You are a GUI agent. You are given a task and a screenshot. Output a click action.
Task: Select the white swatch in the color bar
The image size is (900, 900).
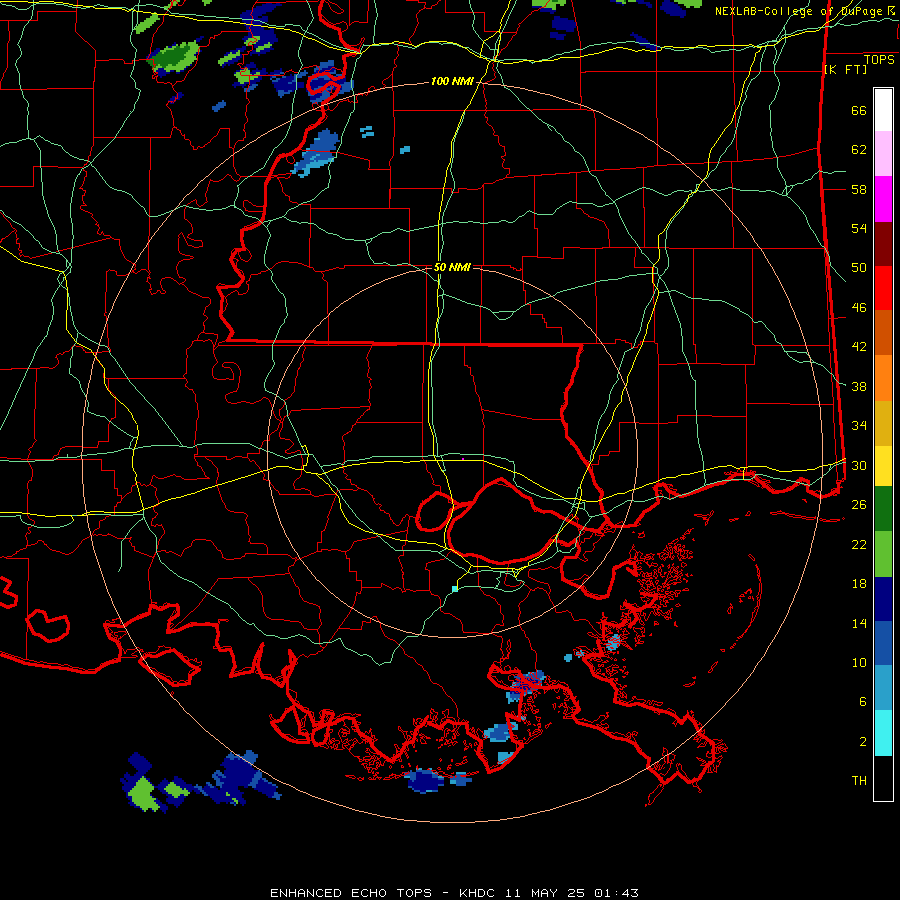[883, 110]
